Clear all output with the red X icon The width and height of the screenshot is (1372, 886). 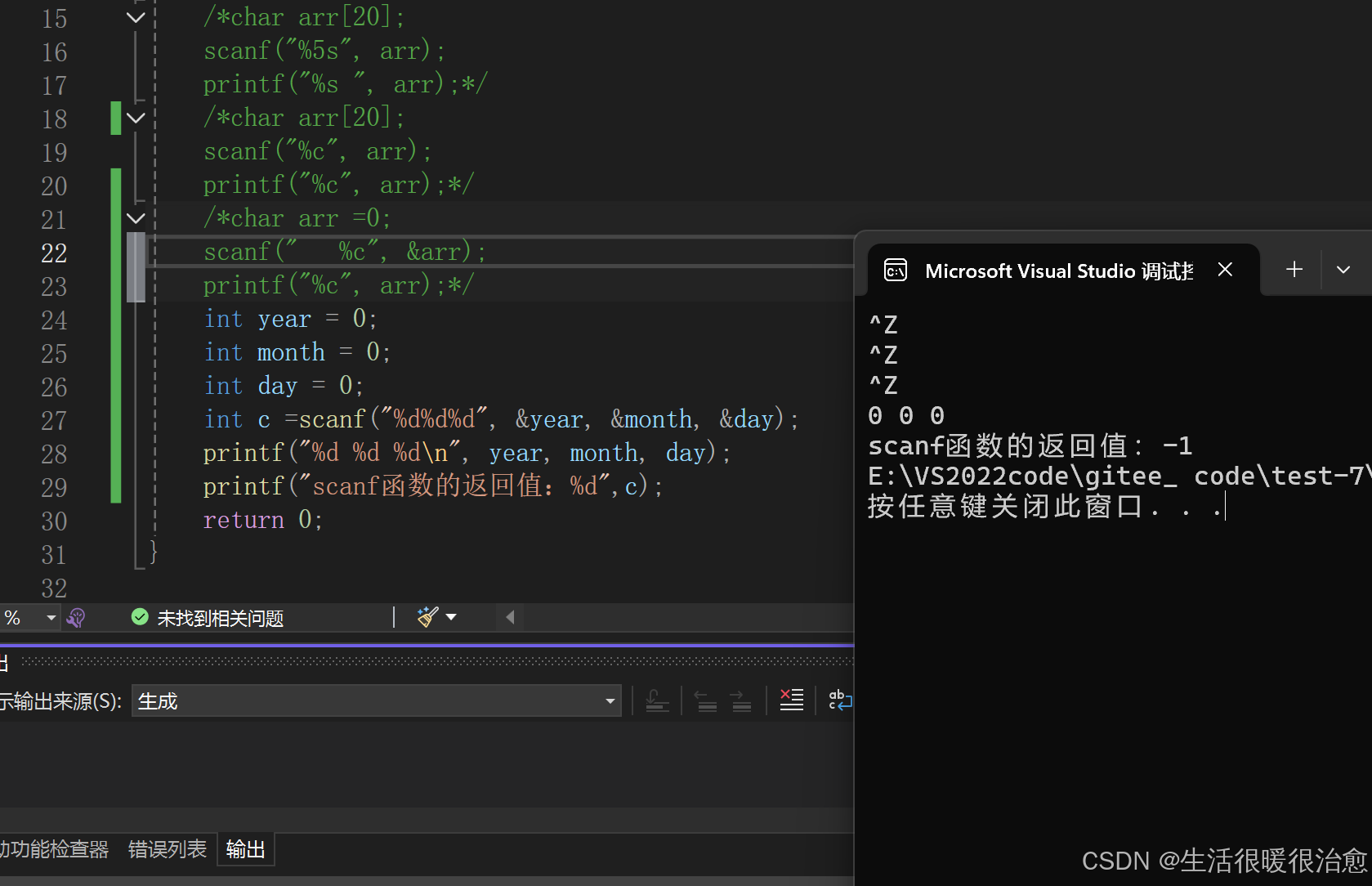pos(791,700)
